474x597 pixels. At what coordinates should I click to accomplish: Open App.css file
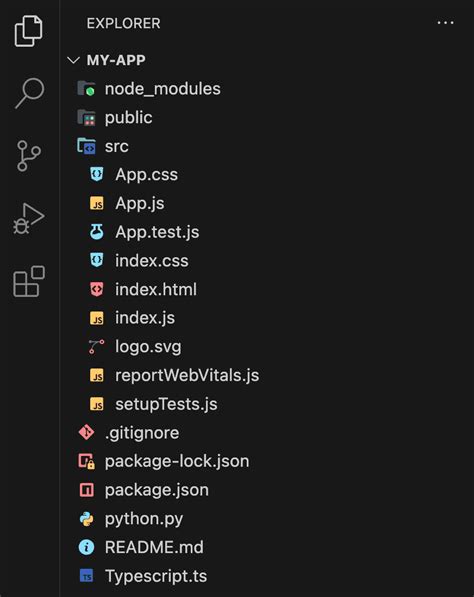[147, 175]
